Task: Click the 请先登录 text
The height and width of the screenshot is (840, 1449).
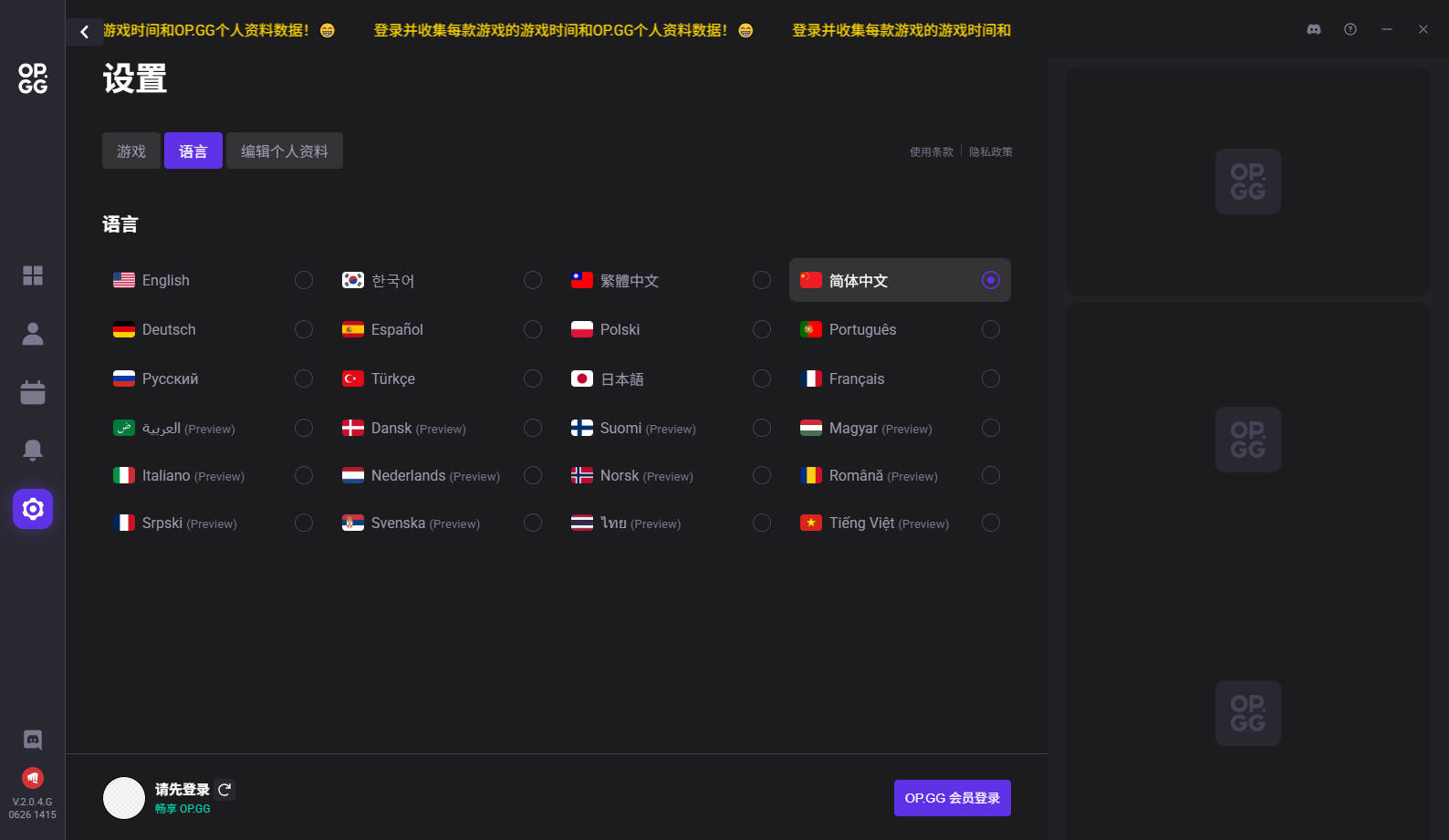Action: click(182, 790)
